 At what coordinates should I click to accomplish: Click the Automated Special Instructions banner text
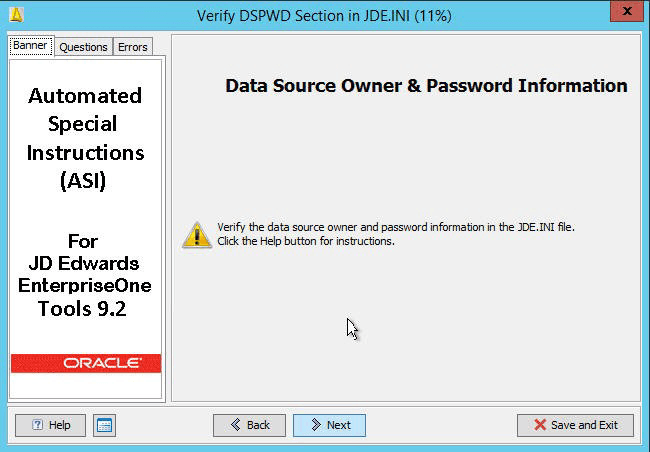pyautogui.click(x=85, y=138)
